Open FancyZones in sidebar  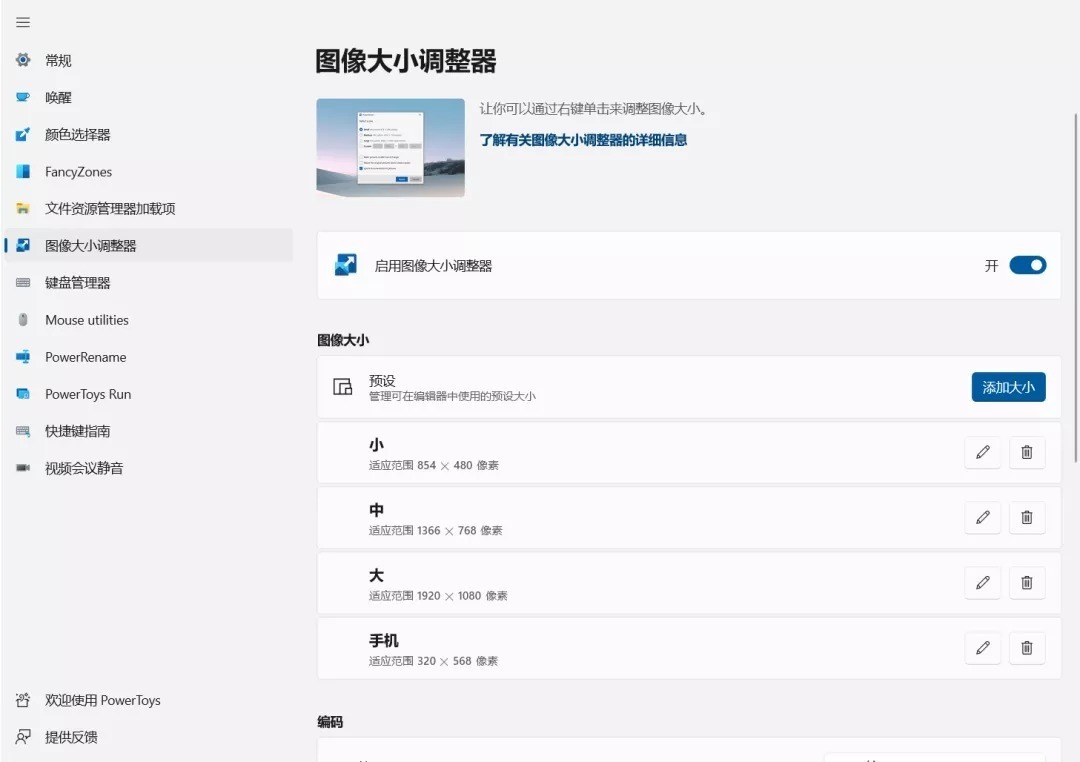tap(78, 172)
